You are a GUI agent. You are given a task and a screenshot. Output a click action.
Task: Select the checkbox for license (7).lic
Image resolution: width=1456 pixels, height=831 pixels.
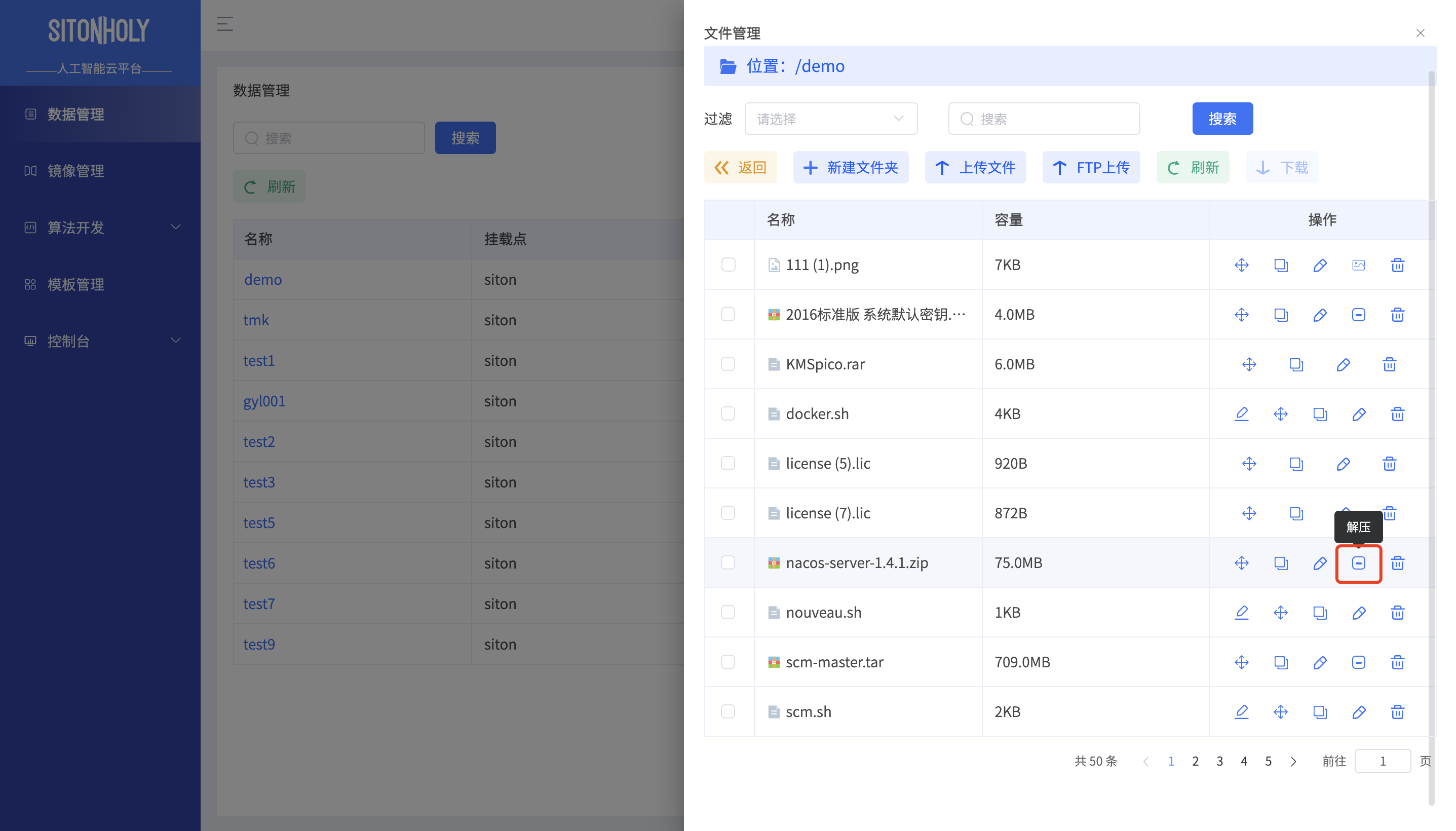728,513
